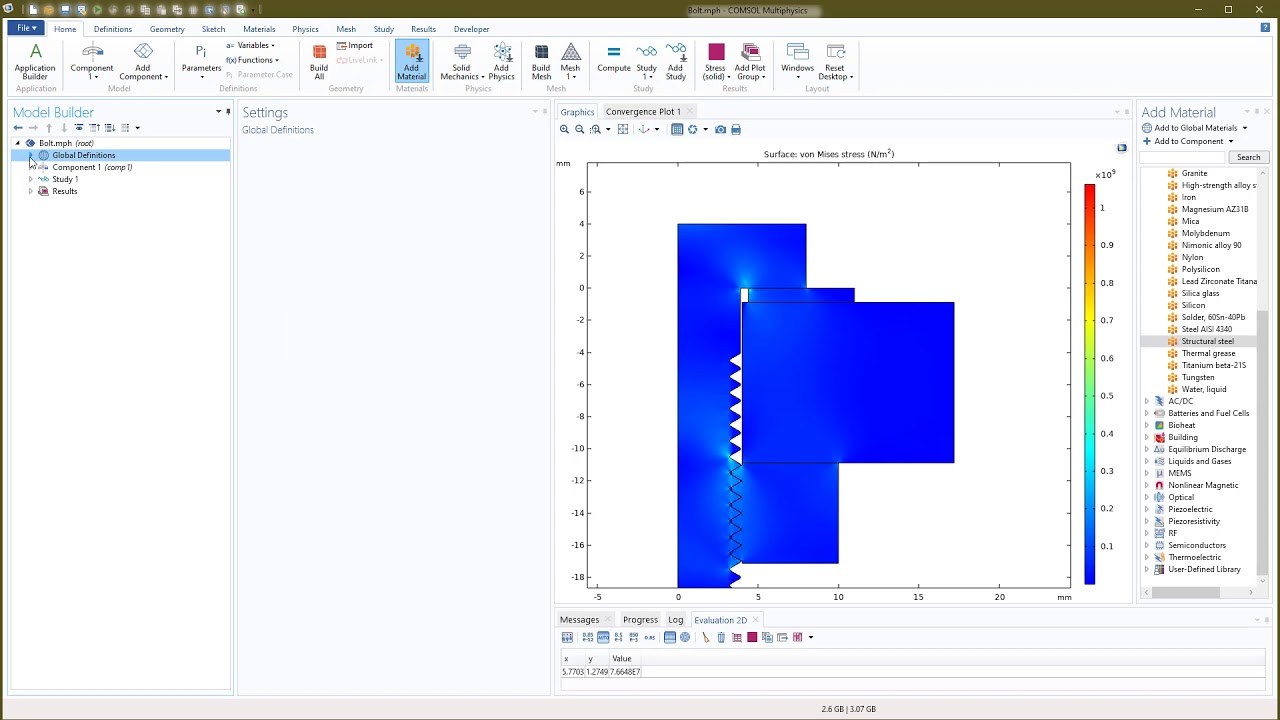
Task: Delete the evaluation table with trash icon
Action: point(721,637)
